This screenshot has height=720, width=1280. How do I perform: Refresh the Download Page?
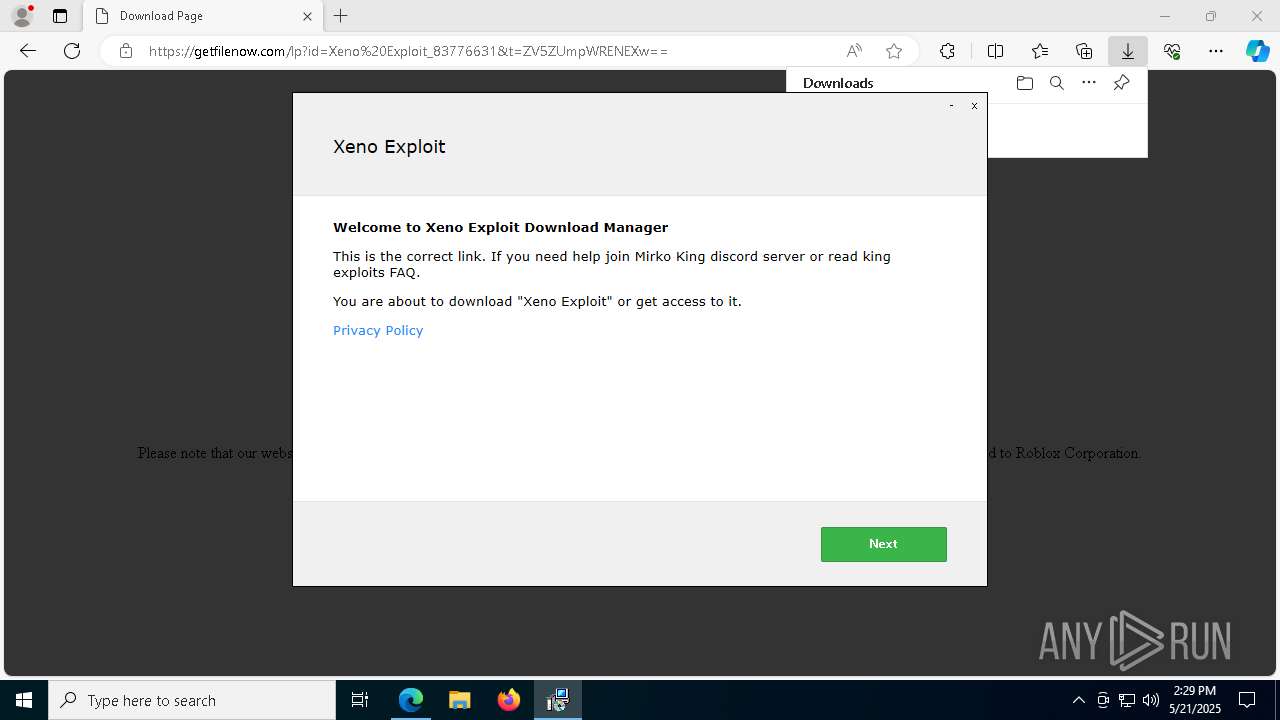pos(72,51)
